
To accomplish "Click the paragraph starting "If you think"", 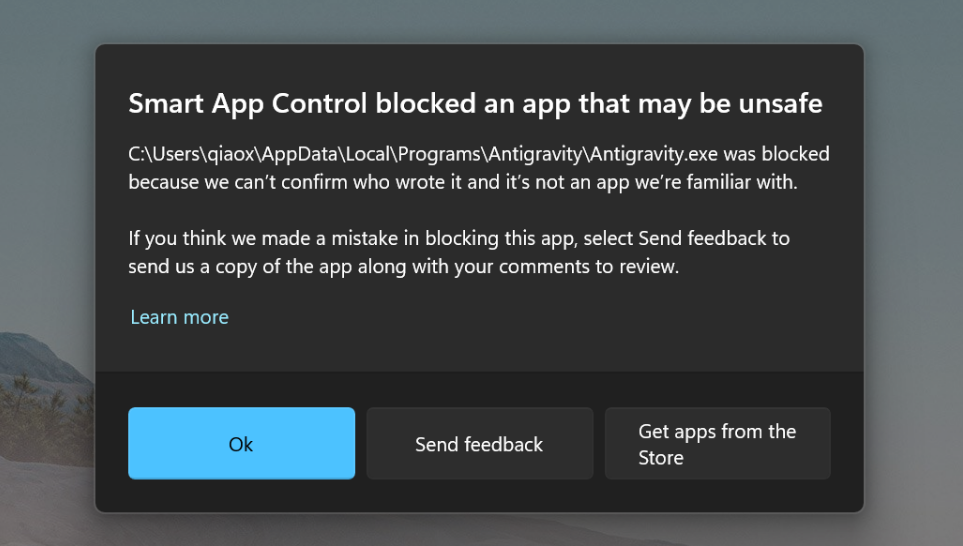I will click(x=458, y=253).
